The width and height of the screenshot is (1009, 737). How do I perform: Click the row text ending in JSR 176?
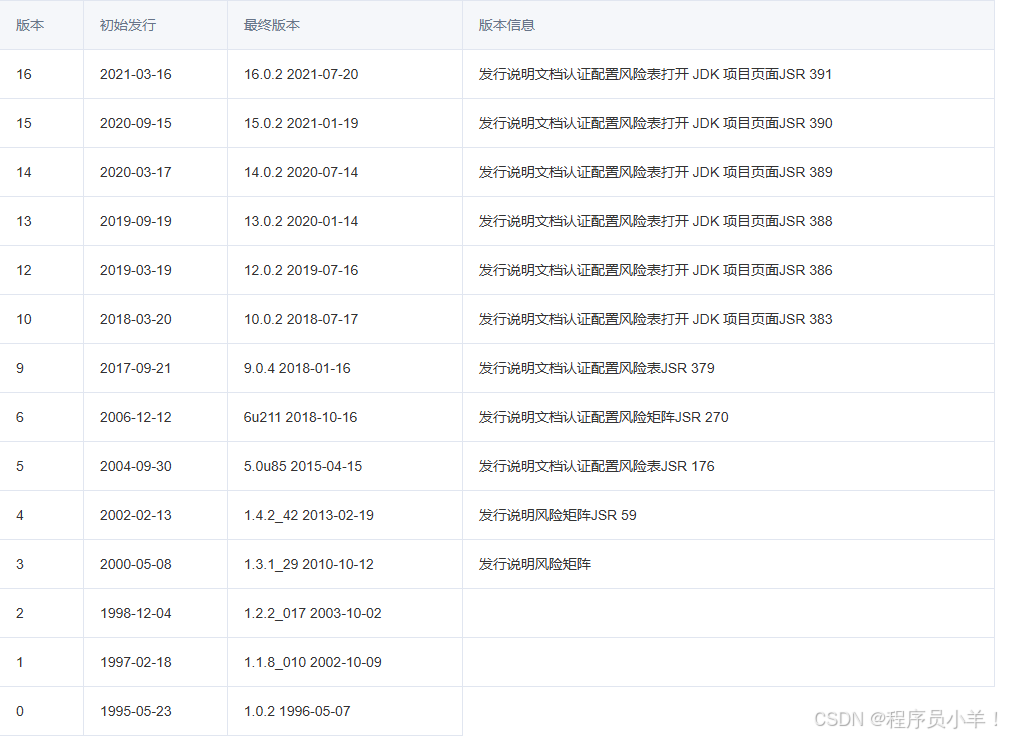[597, 465]
